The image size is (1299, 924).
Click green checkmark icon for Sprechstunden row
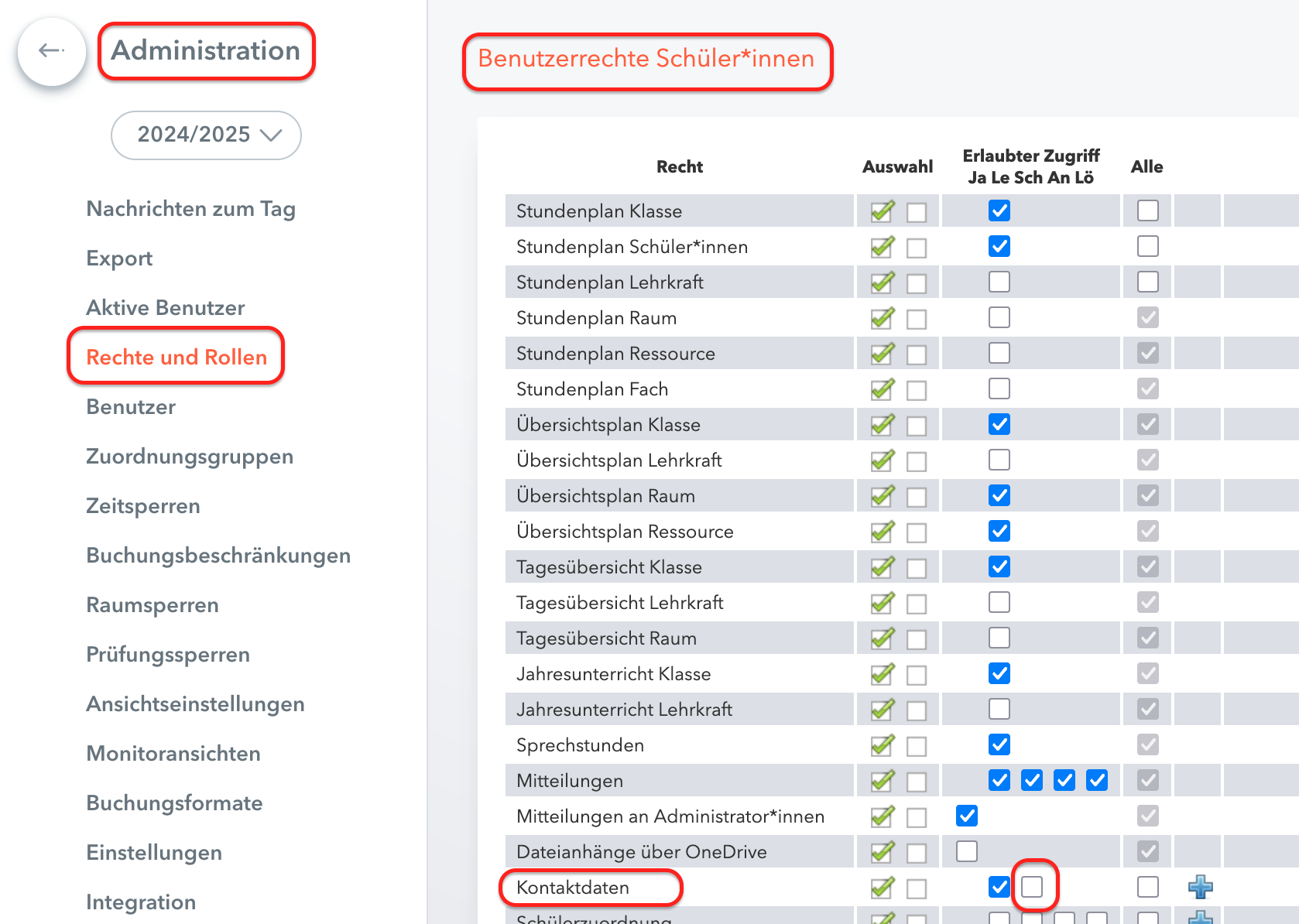click(883, 745)
